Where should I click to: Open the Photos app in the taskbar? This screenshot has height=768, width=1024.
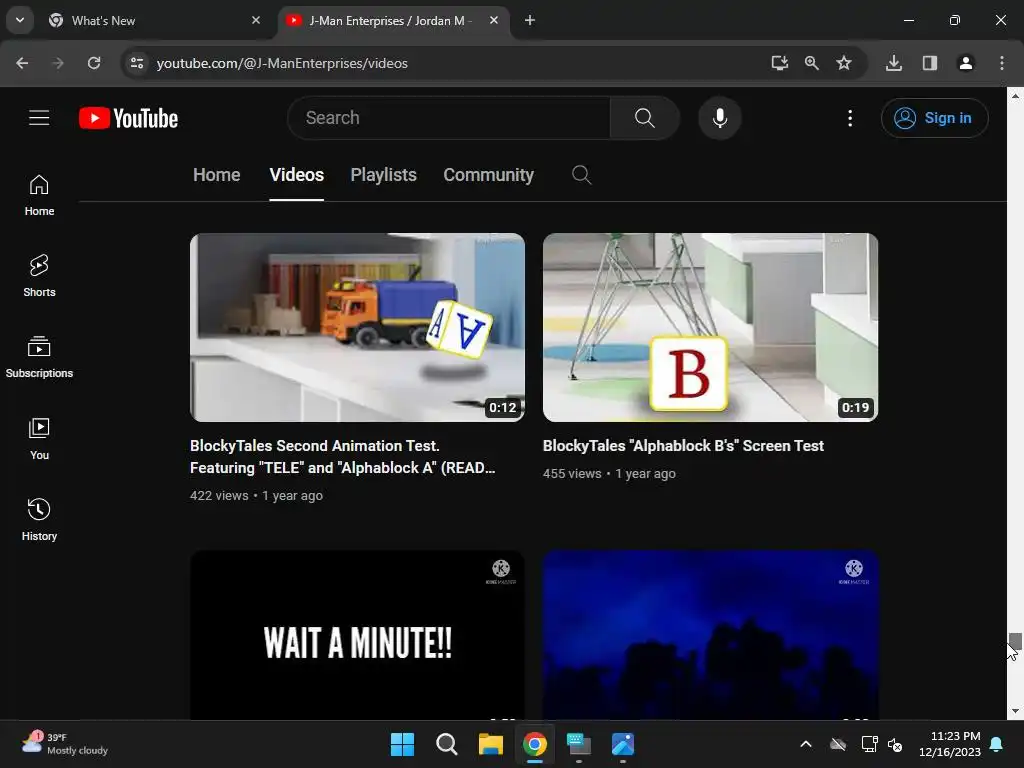click(x=623, y=744)
